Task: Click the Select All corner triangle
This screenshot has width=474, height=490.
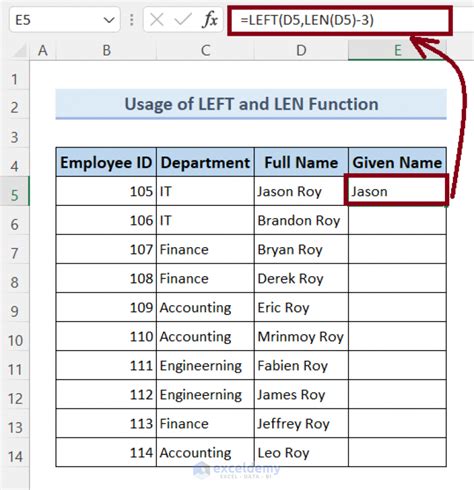Action: point(20,51)
